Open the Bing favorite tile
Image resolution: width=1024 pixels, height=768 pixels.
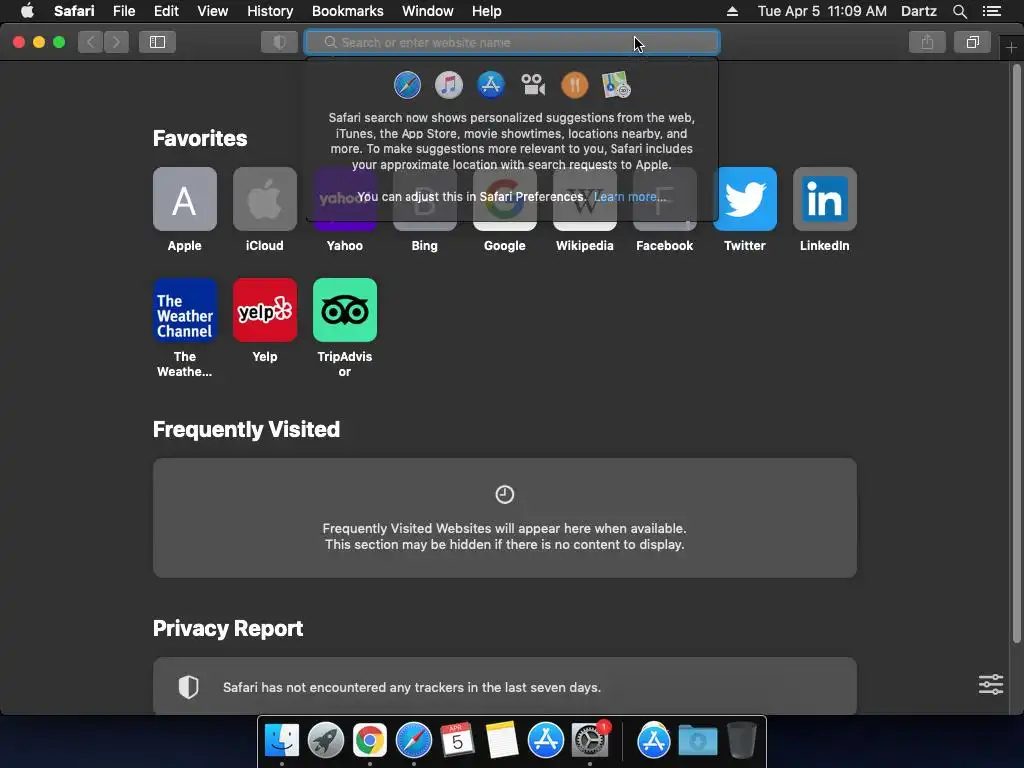[424, 199]
